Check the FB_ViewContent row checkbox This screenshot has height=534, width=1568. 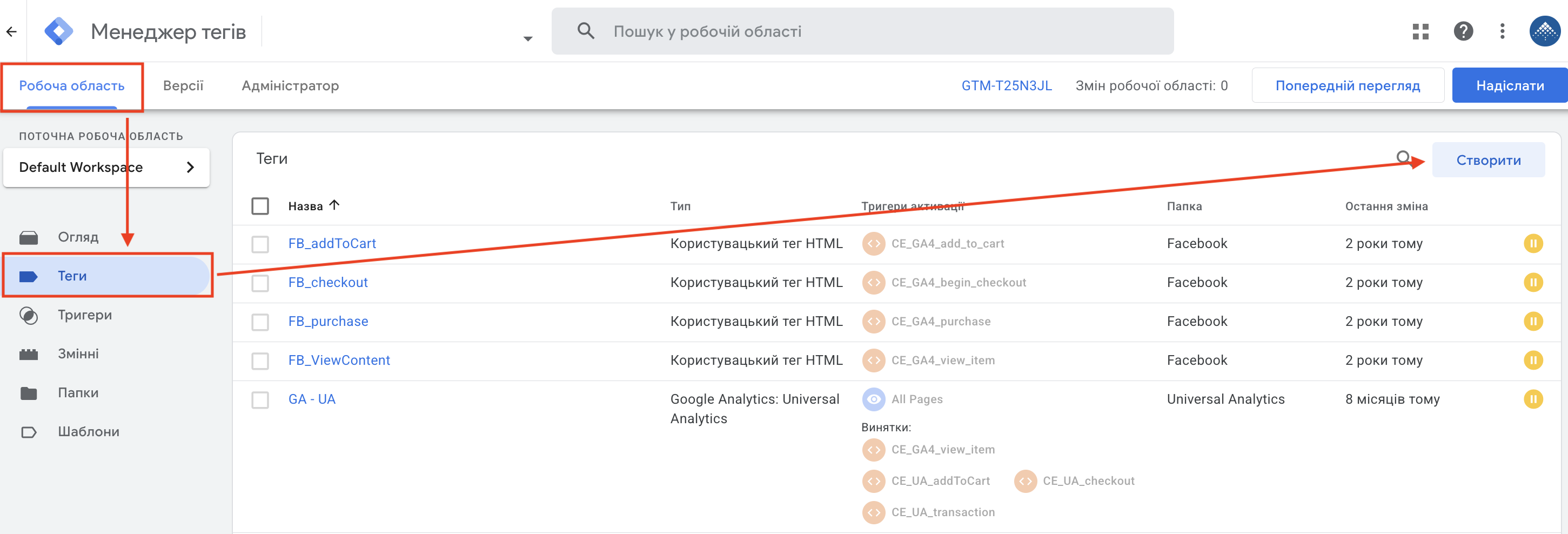point(260,361)
